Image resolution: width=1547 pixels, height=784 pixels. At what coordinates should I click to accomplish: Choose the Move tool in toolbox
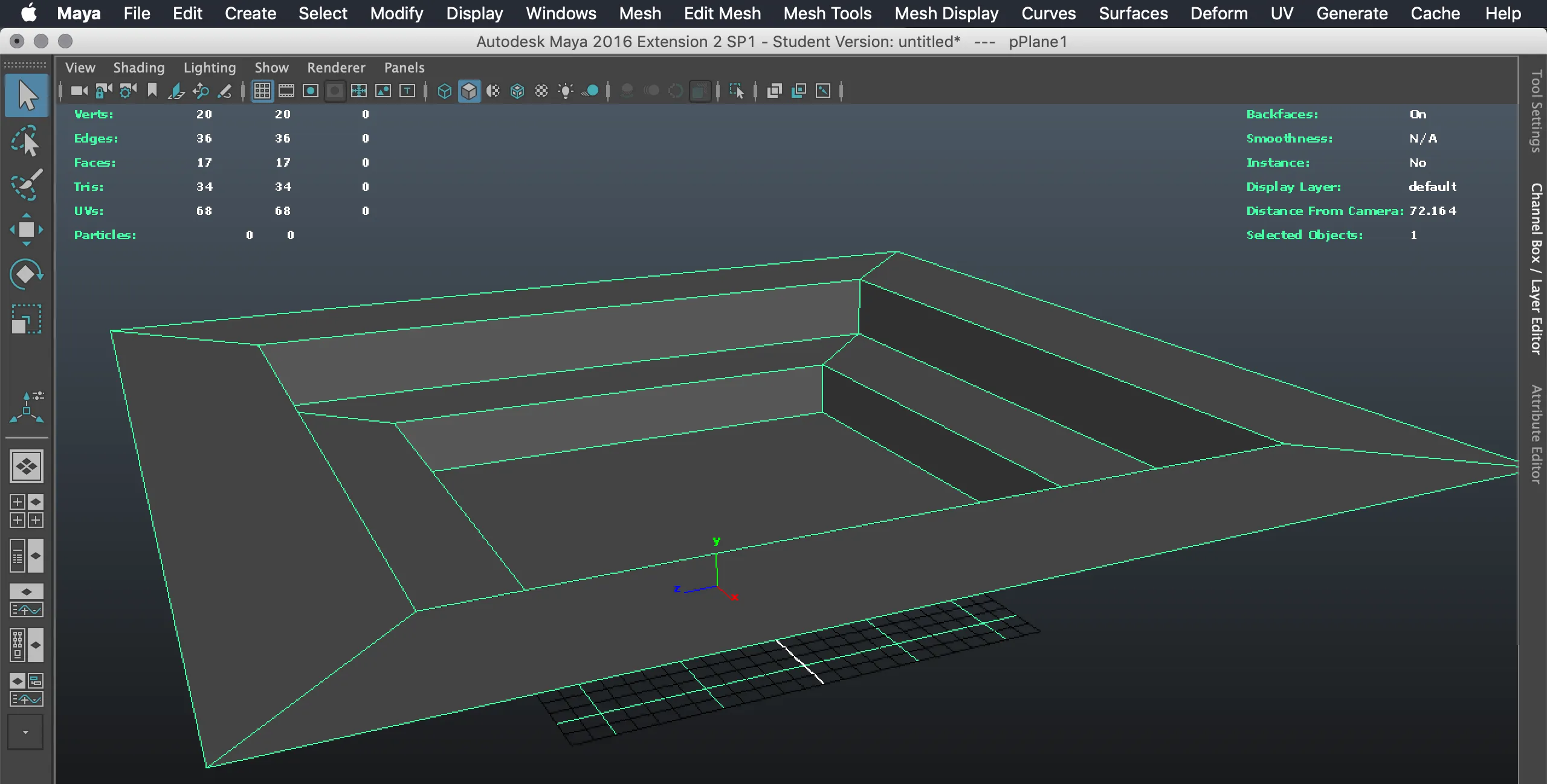25,230
